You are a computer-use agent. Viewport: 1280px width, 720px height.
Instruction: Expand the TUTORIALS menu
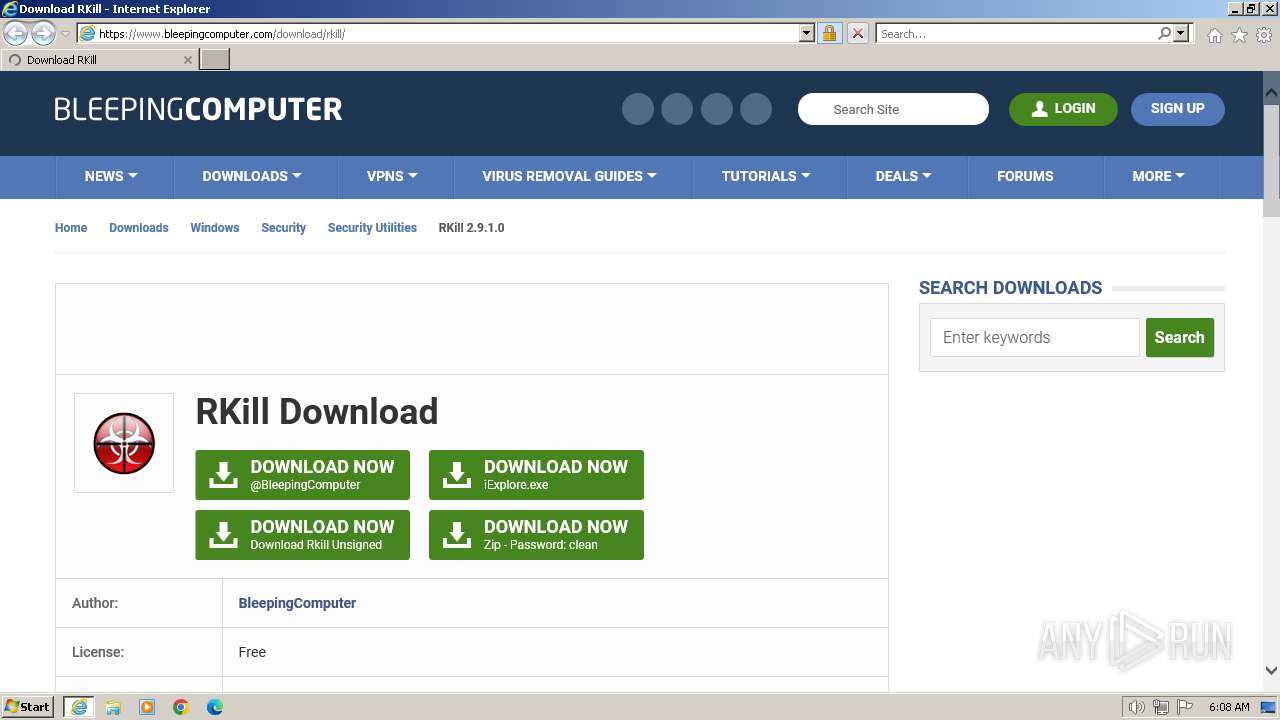pos(766,176)
